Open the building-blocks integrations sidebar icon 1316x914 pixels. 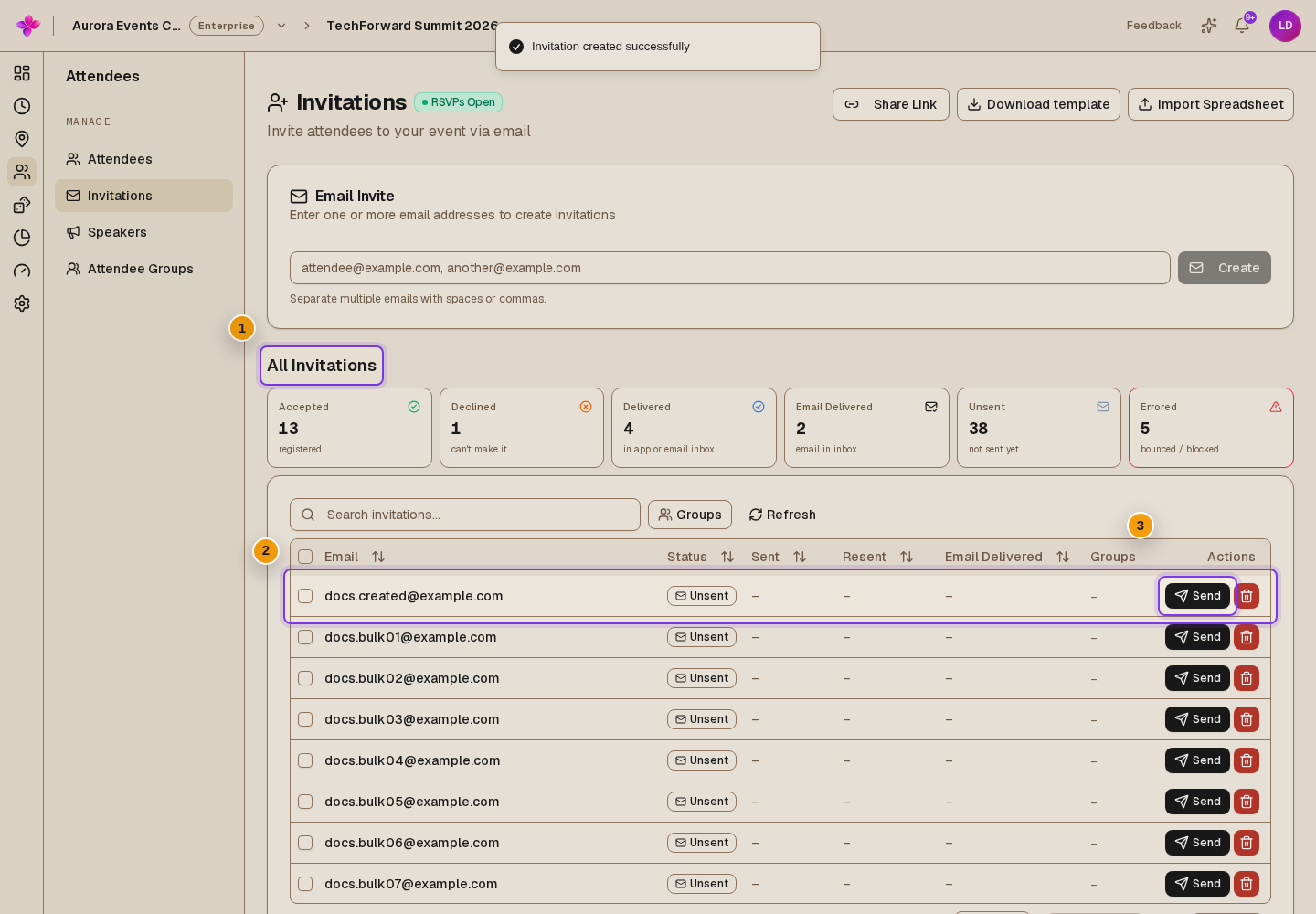[22, 205]
